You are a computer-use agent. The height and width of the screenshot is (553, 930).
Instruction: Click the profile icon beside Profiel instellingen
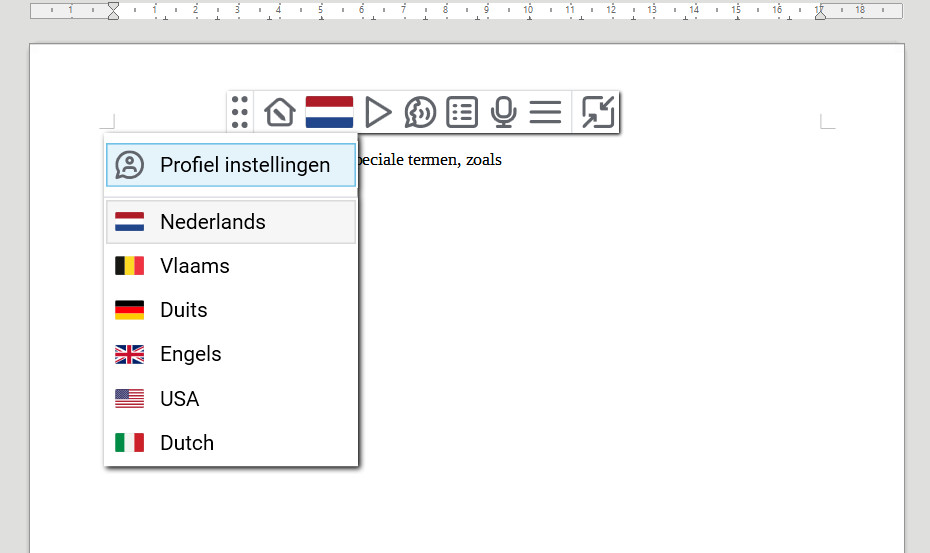[129, 165]
